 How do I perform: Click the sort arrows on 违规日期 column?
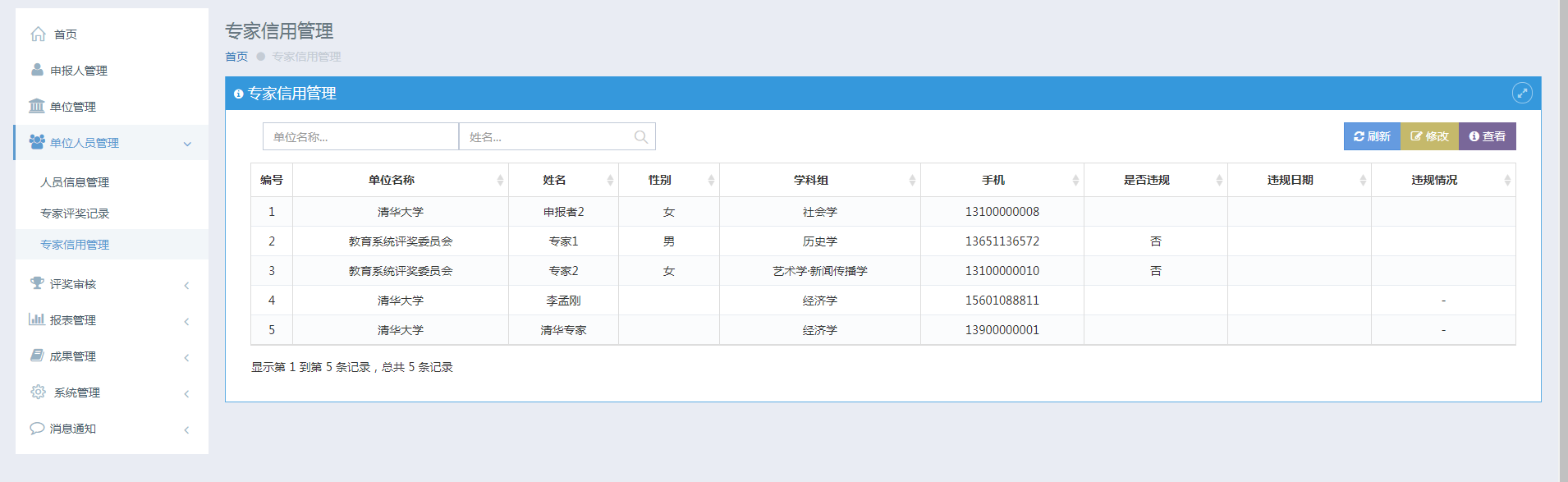pyautogui.click(x=1363, y=181)
